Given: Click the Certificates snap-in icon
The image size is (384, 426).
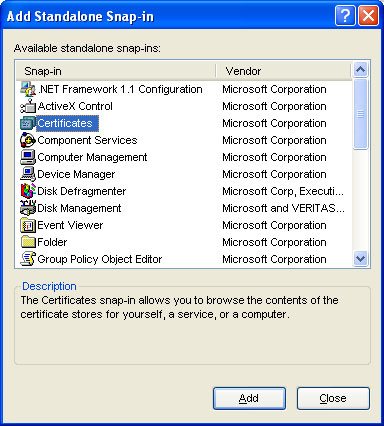Looking at the screenshot, I should point(28,123).
